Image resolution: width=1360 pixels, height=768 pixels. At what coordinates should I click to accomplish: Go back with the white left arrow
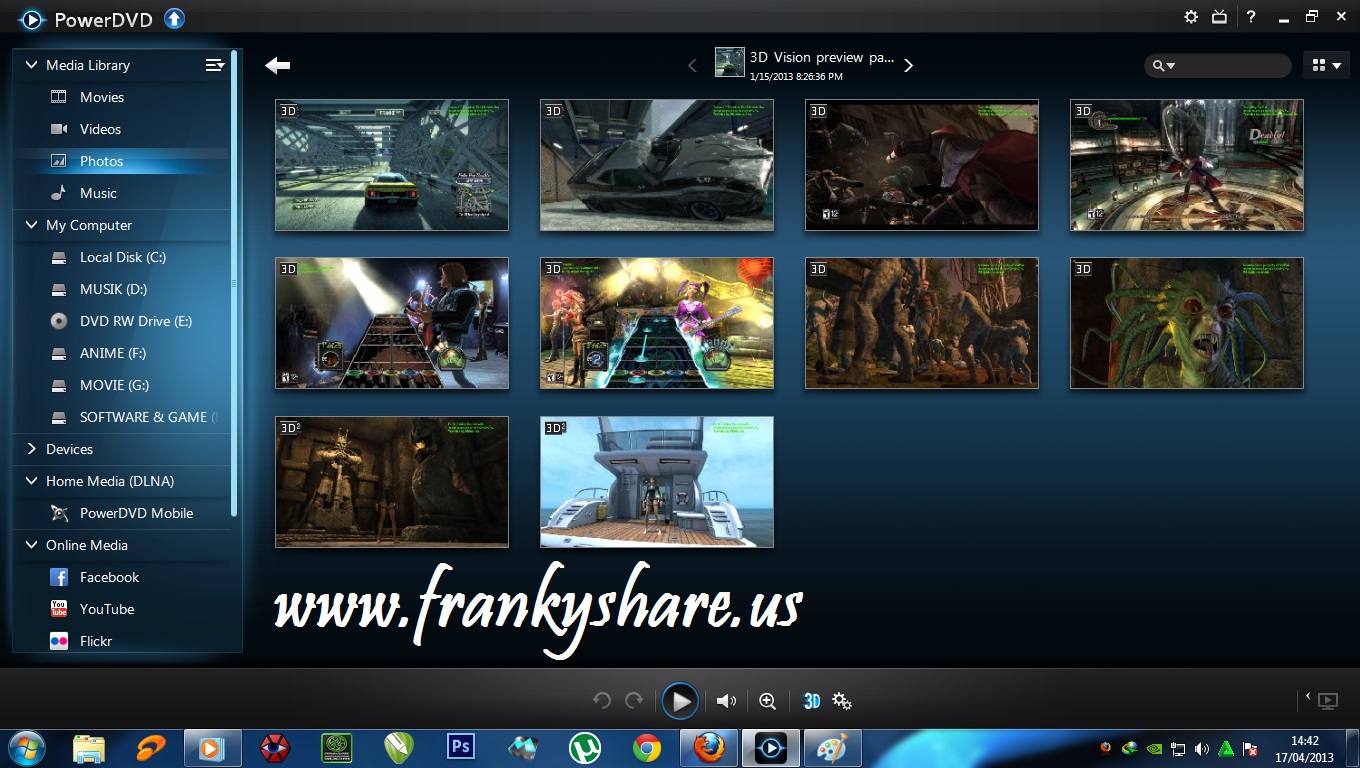[x=277, y=65]
